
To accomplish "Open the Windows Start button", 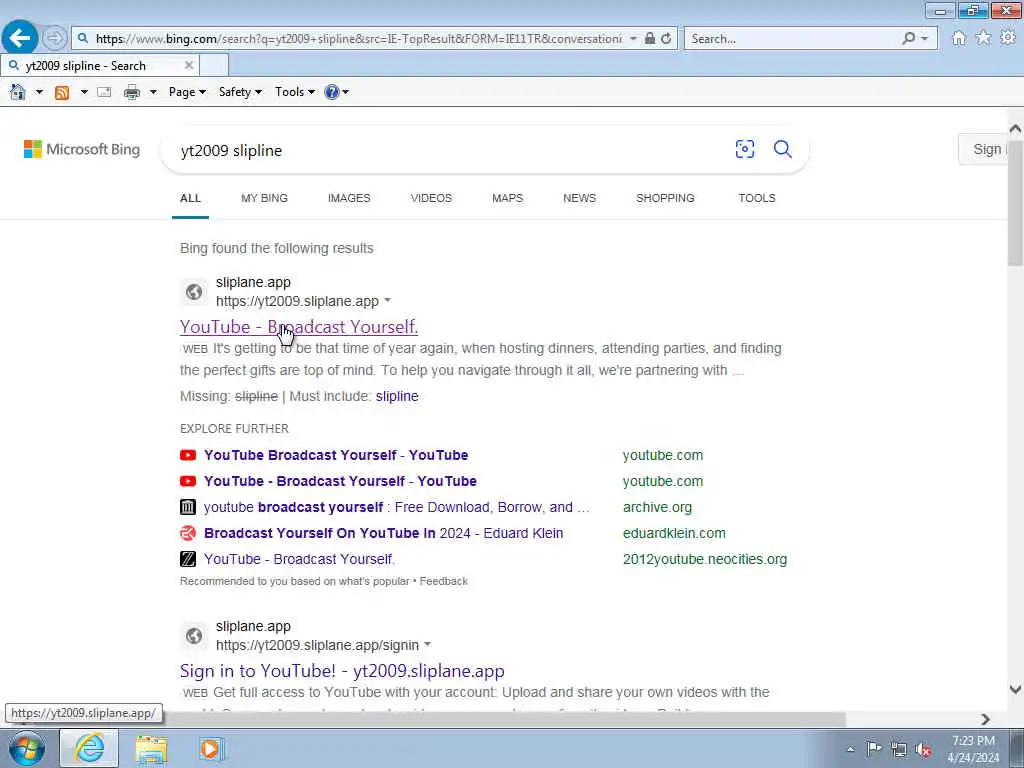I will pos(27,748).
